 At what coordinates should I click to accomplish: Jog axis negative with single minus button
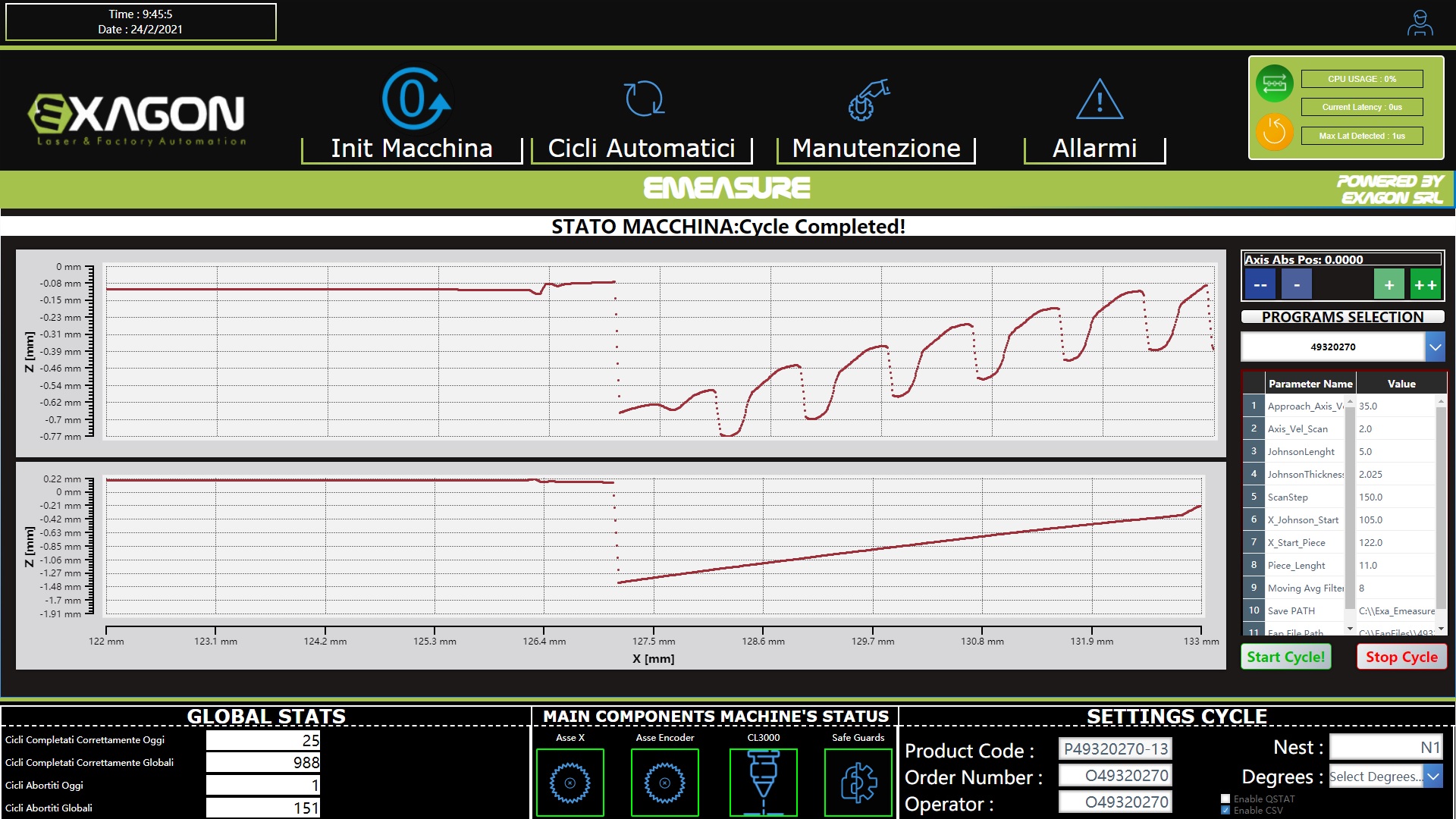[1297, 285]
